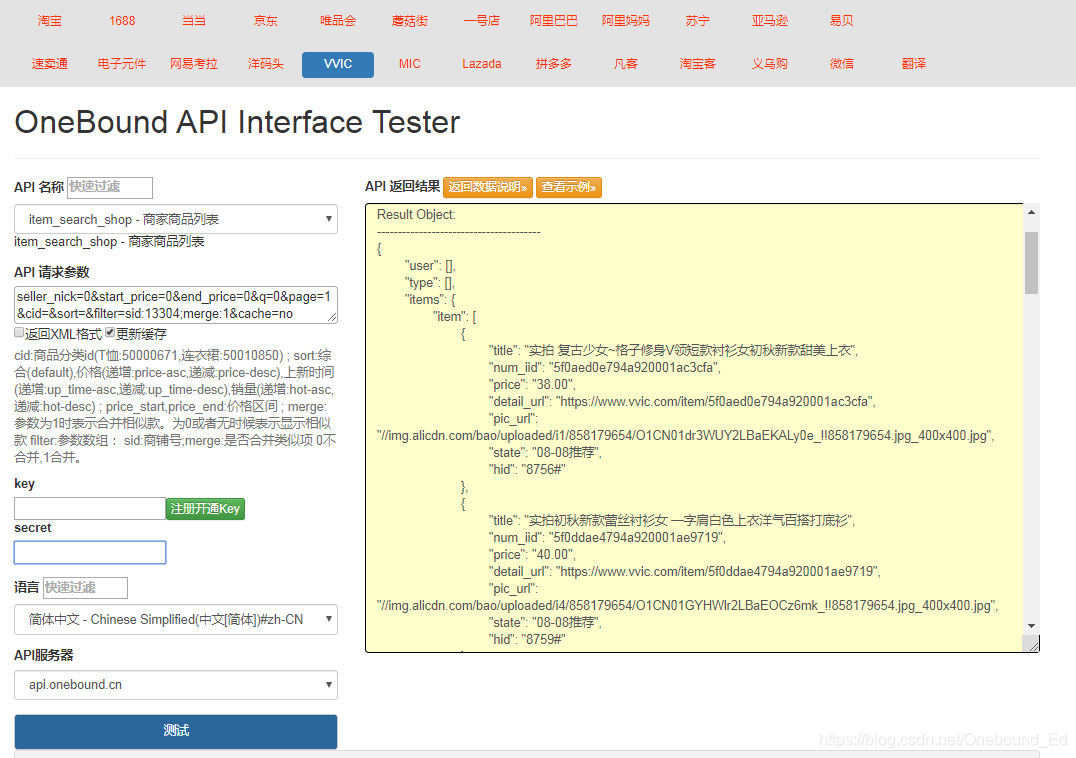Focus the API 名称 quick filter field
1076x758 pixels.
click(110, 187)
